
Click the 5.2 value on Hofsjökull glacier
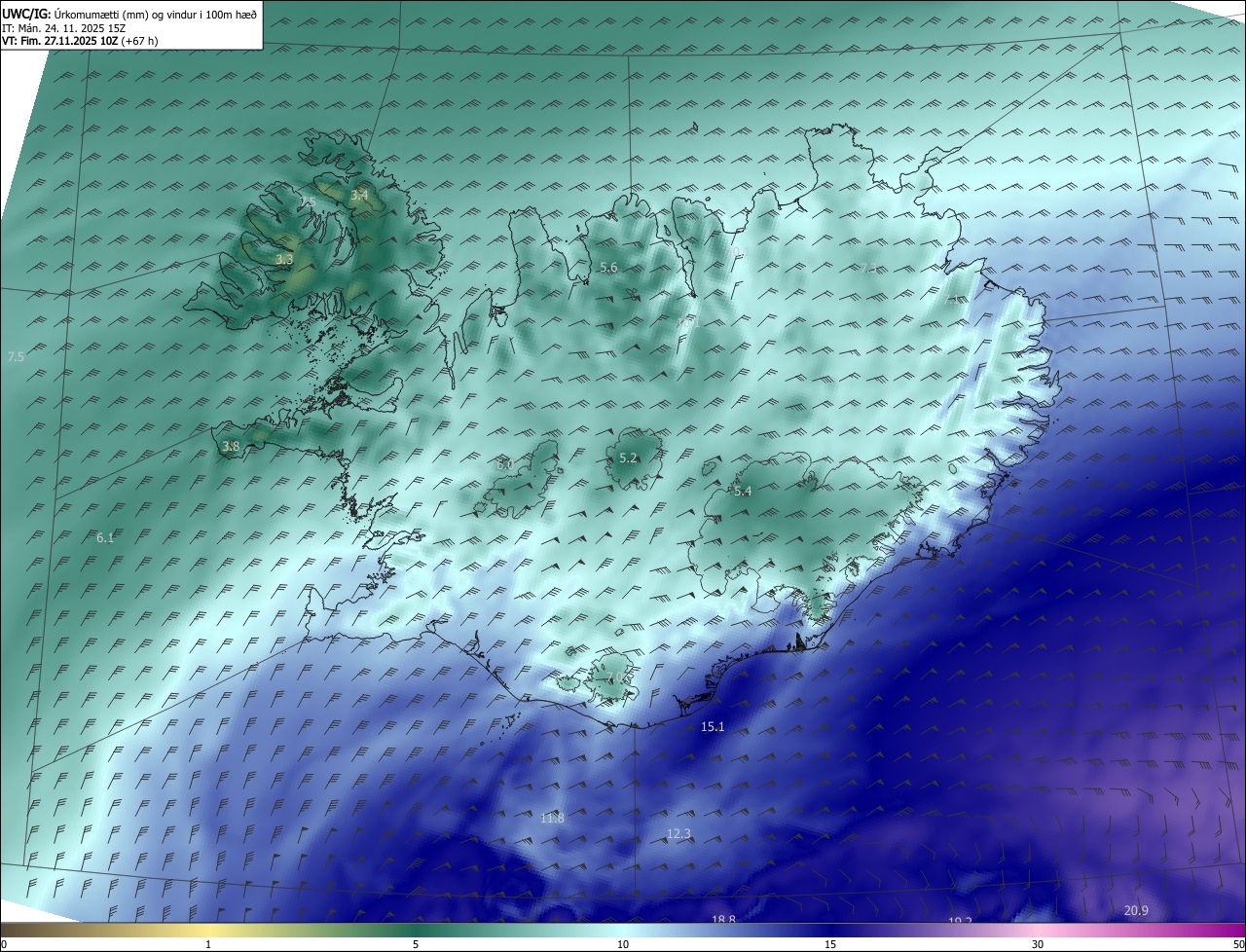point(628,458)
